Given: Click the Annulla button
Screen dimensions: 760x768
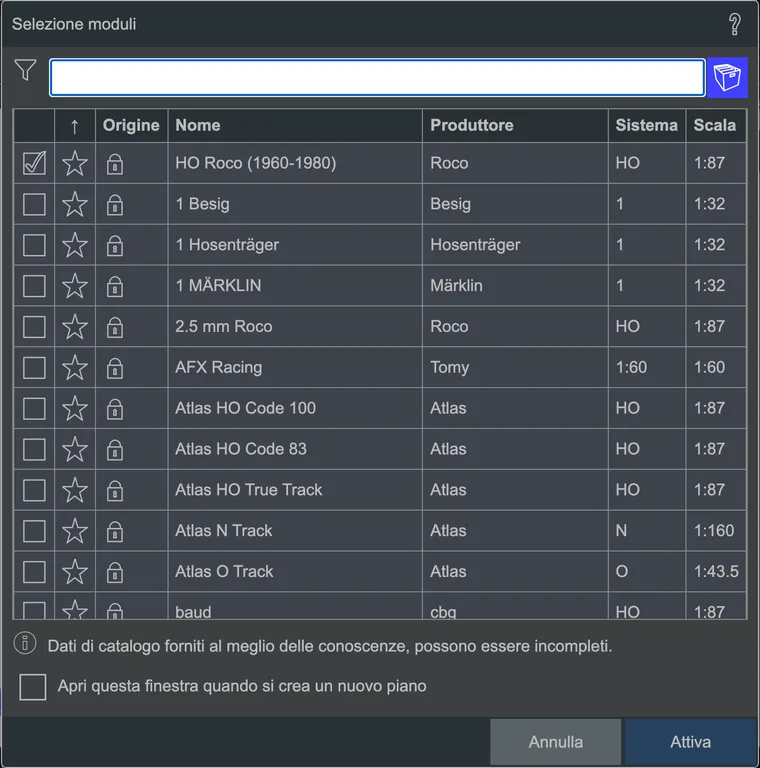Looking at the screenshot, I should [x=556, y=742].
